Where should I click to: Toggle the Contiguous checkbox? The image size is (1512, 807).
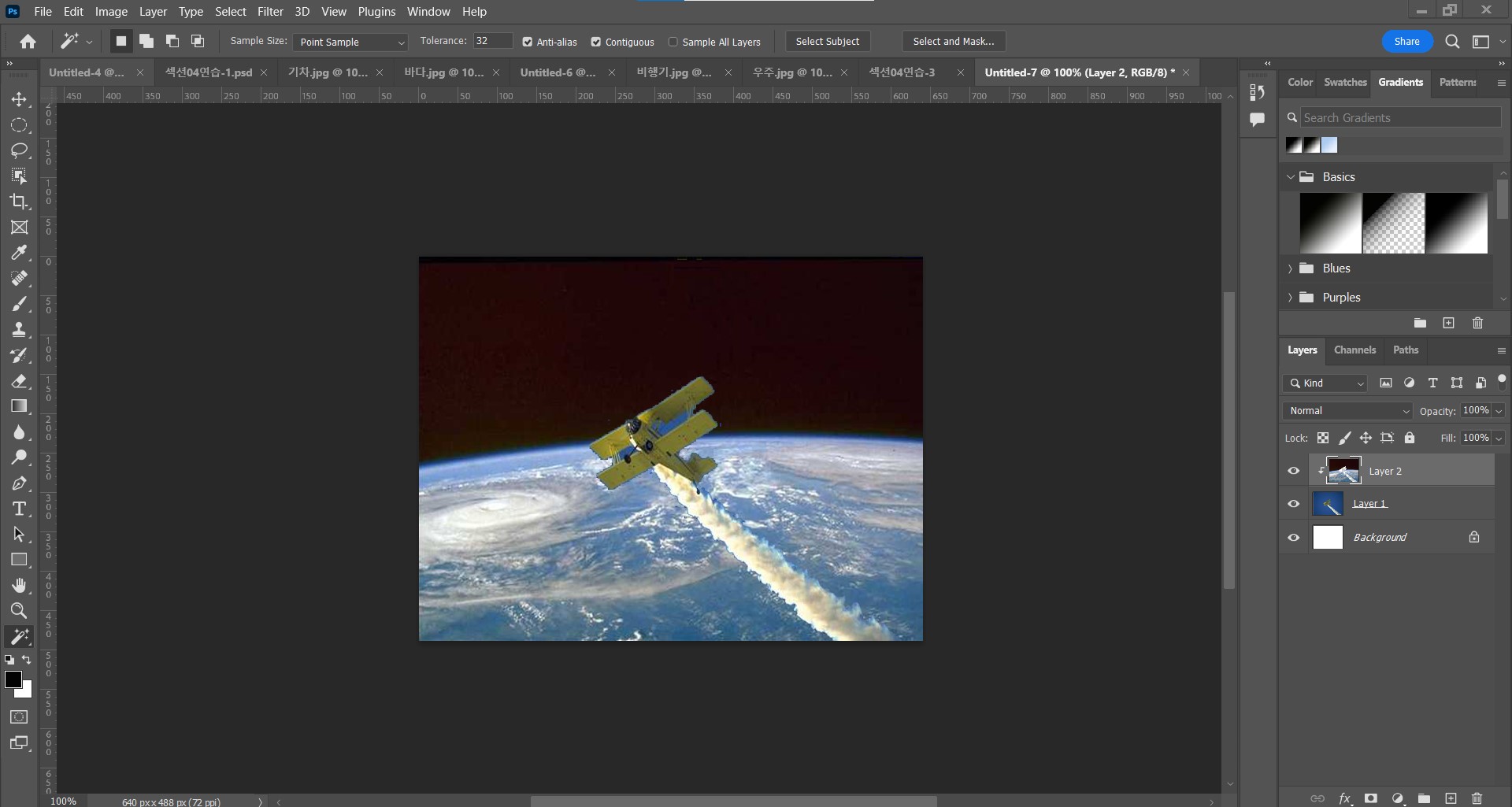(596, 42)
